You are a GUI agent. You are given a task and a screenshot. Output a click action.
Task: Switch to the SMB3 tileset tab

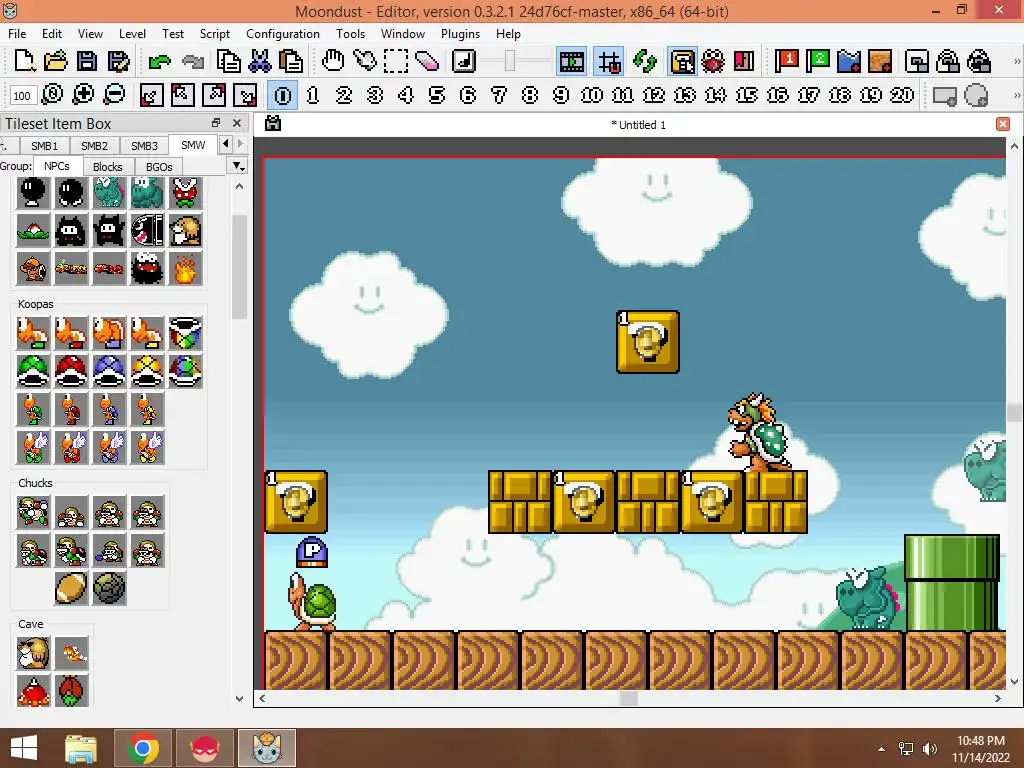click(144, 146)
